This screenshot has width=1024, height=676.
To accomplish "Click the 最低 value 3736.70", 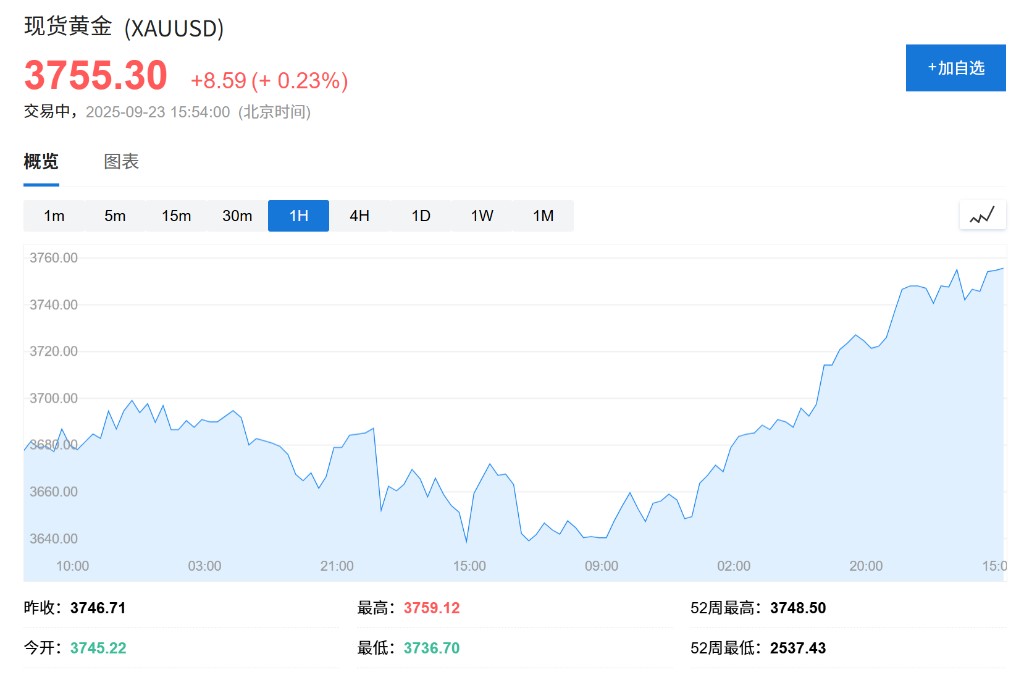I will tap(431, 648).
